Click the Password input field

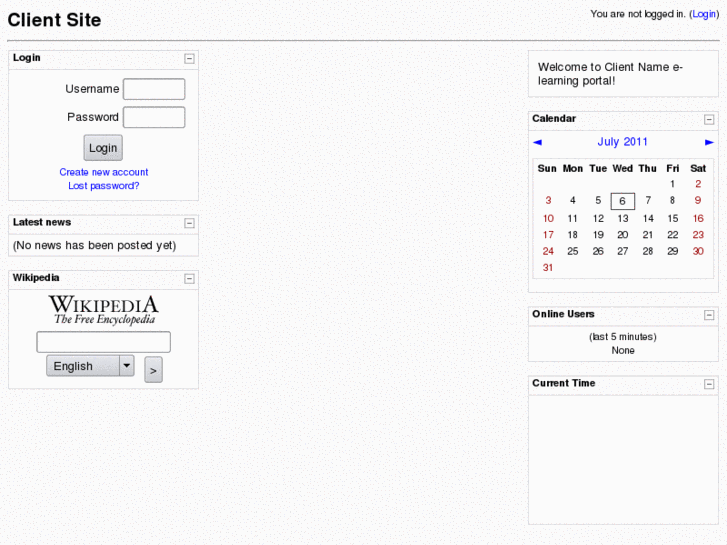pyautogui.click(x=154, y=117)
